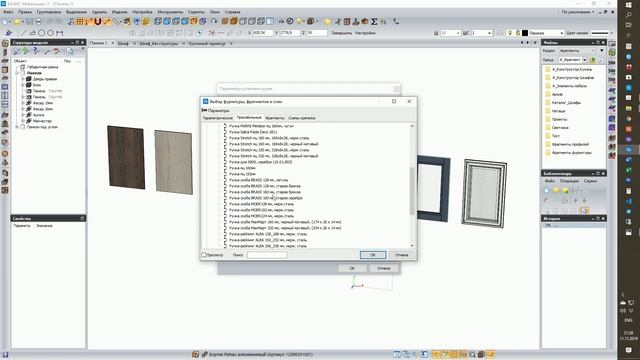Click the scissors tool icon in toolbar
Screen dimensions: 640x360
coord(338,22)
